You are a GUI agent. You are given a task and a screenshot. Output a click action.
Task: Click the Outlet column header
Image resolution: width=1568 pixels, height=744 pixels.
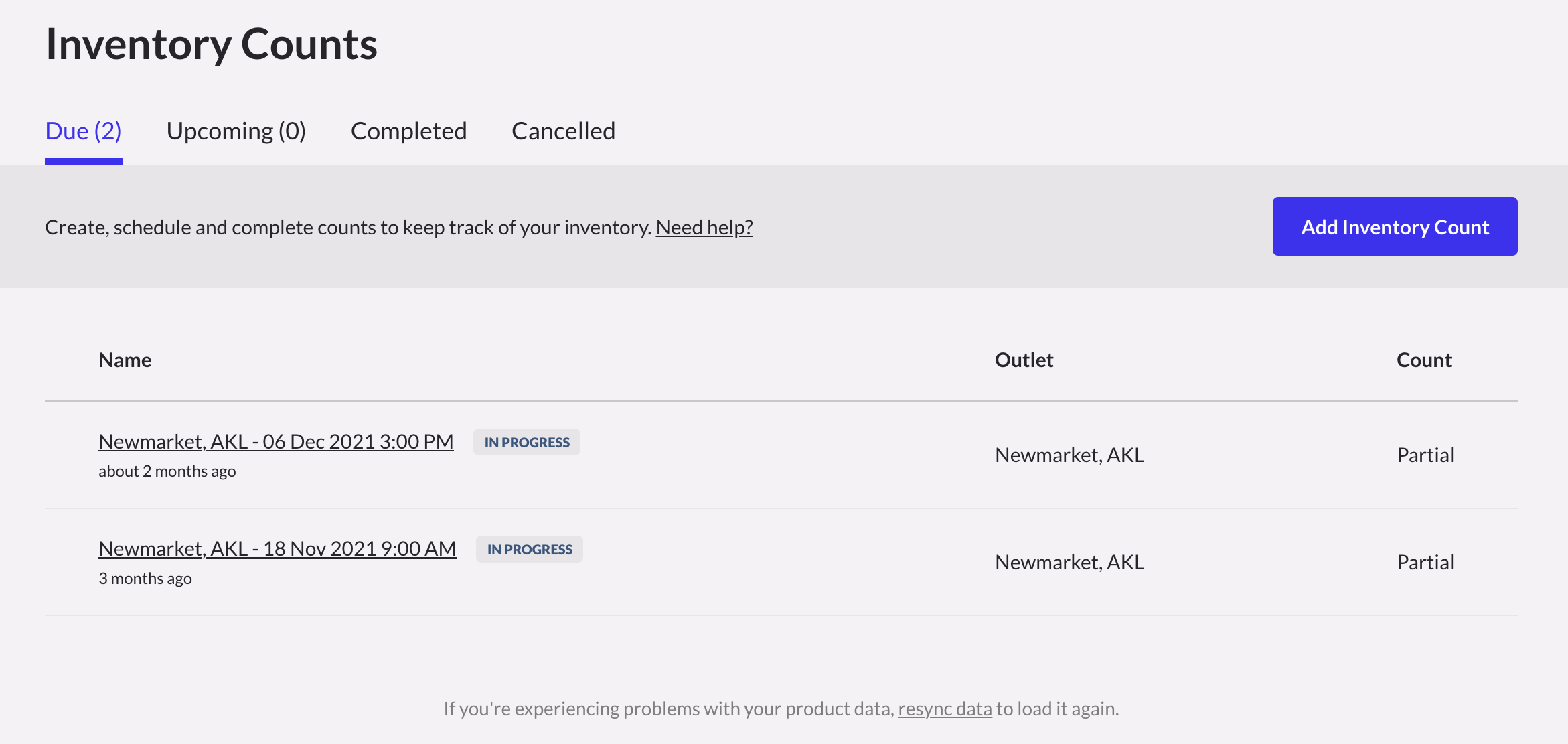[x=1024, y=360]
